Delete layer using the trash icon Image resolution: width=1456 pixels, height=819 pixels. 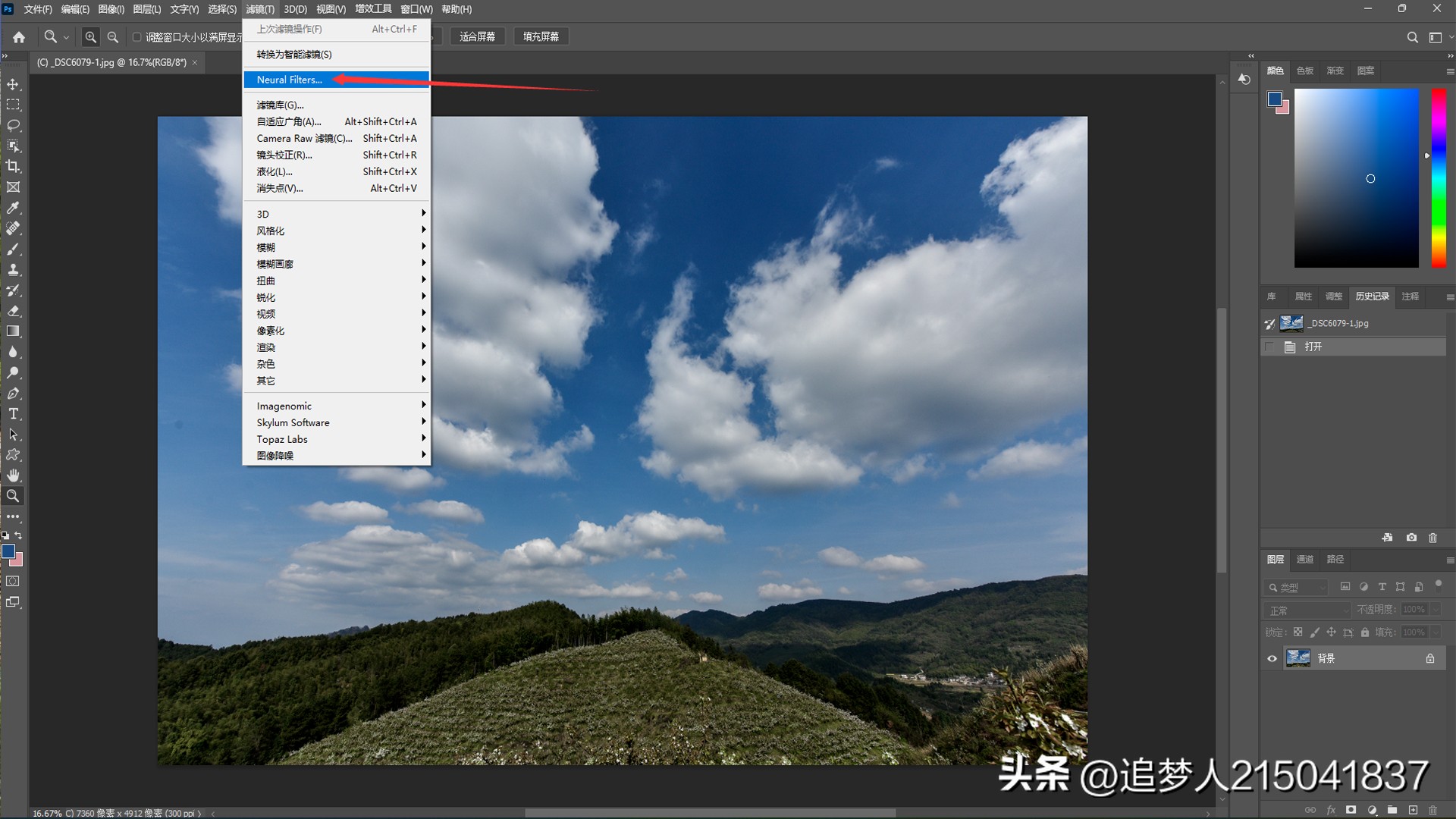click(1434, 810)
